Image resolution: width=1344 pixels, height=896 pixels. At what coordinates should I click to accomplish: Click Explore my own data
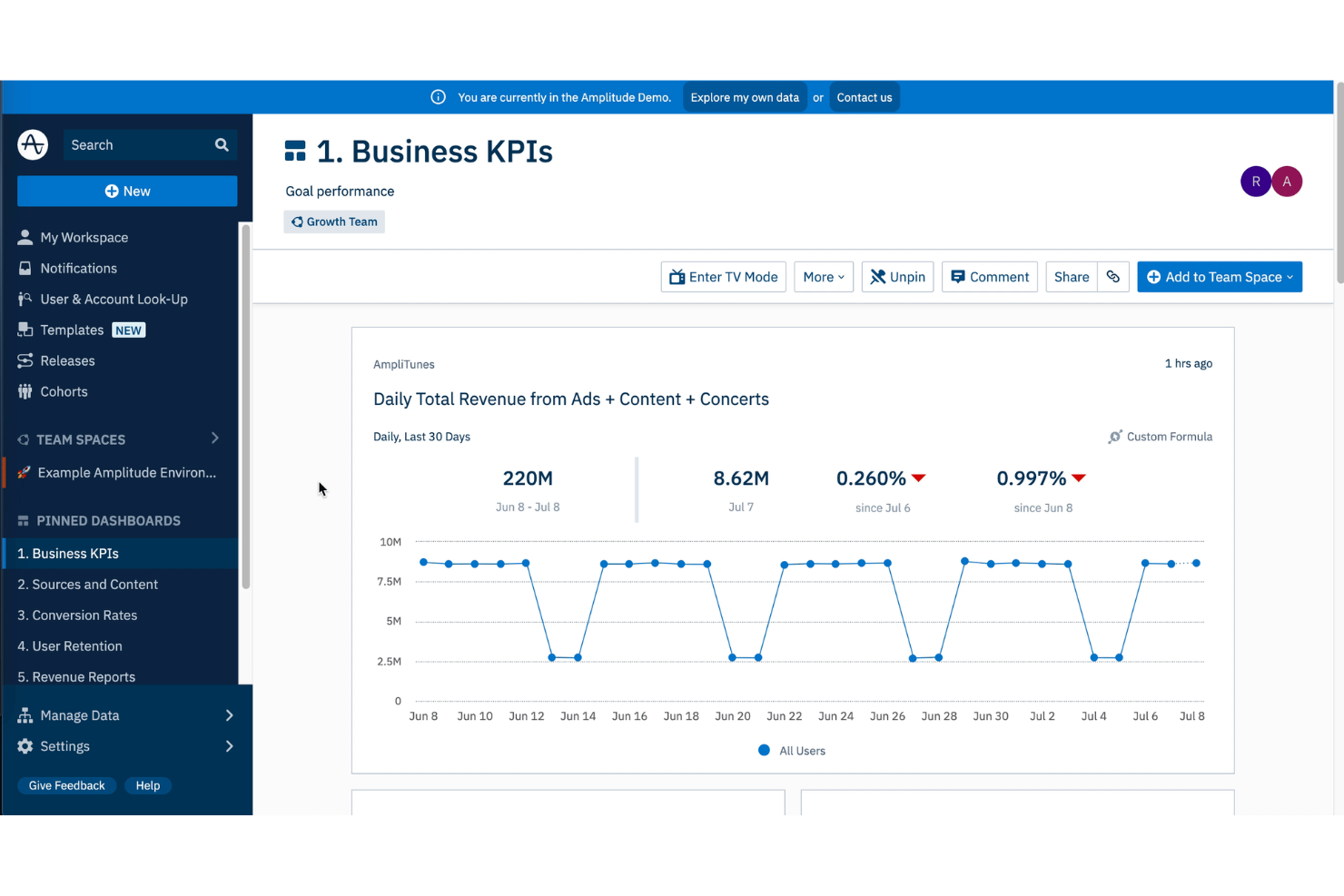(745, 97)
